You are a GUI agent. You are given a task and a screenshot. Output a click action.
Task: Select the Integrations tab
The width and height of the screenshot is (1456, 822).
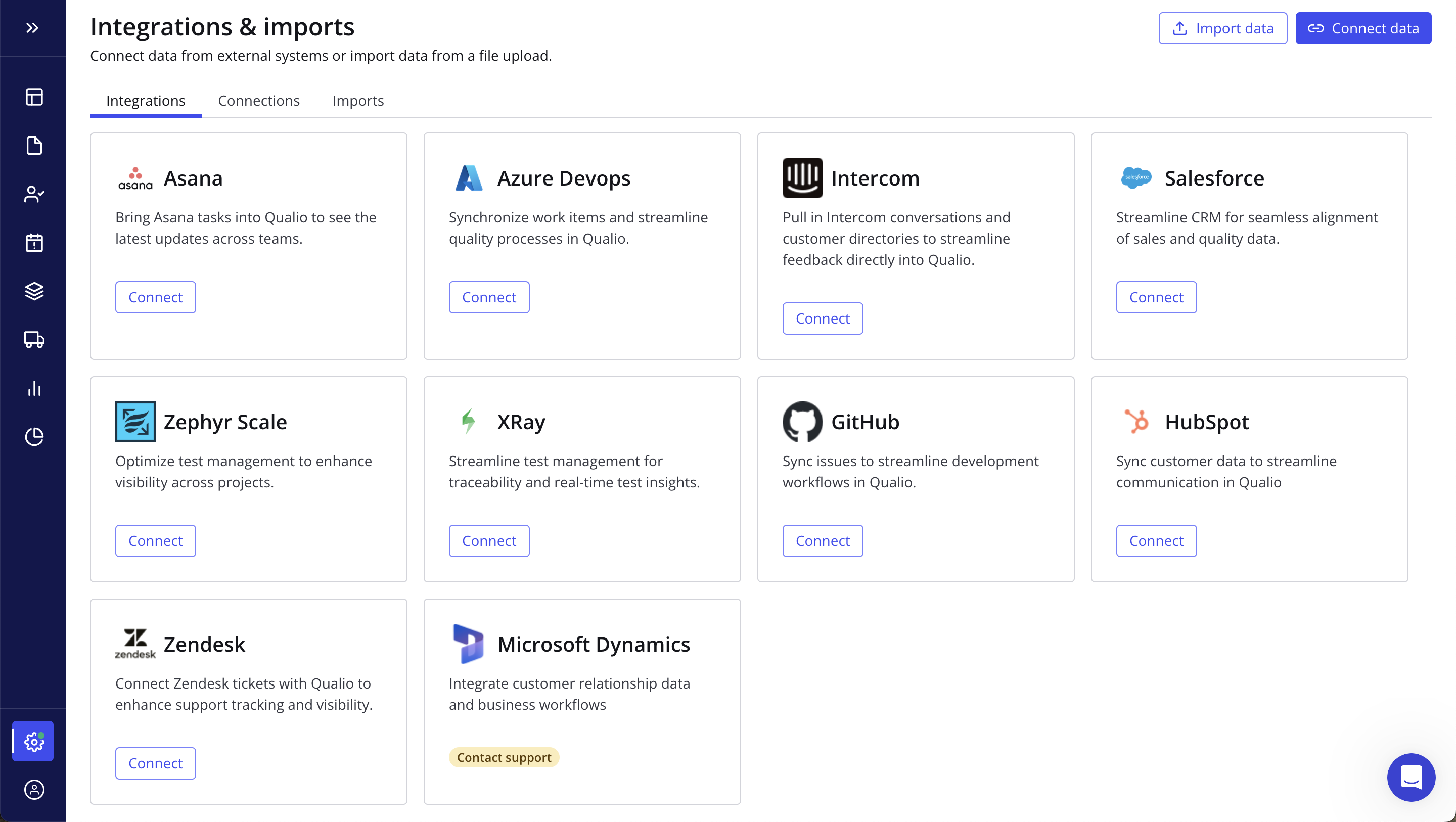145,101
